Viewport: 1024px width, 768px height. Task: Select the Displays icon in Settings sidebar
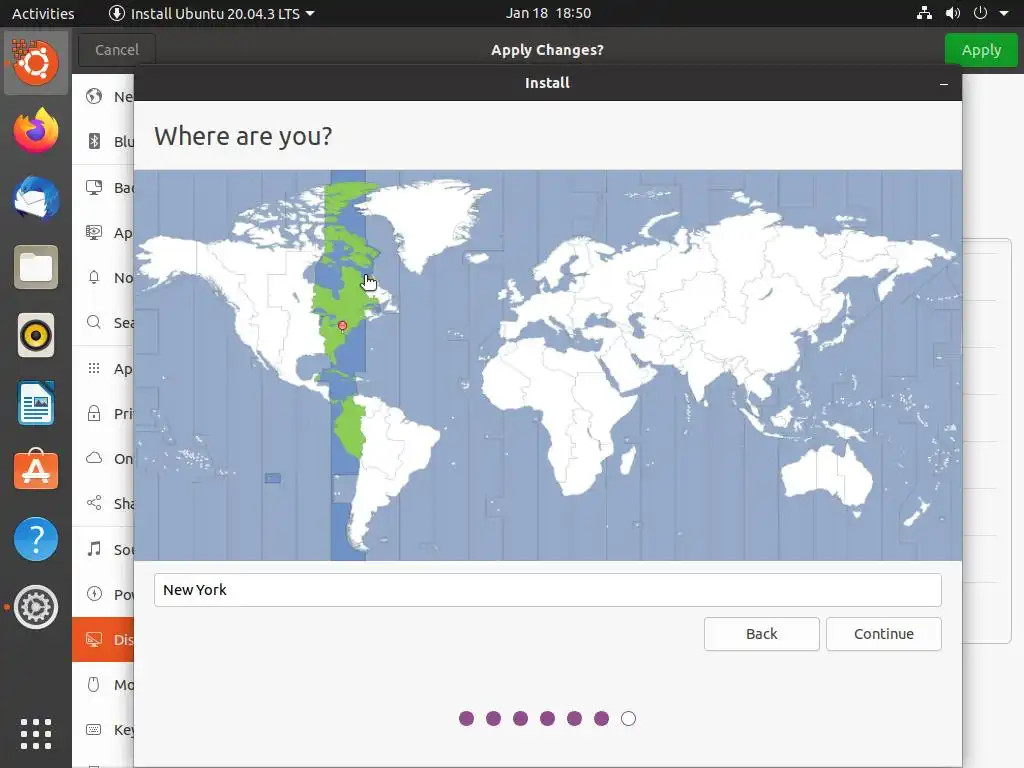tap(94, 639)
